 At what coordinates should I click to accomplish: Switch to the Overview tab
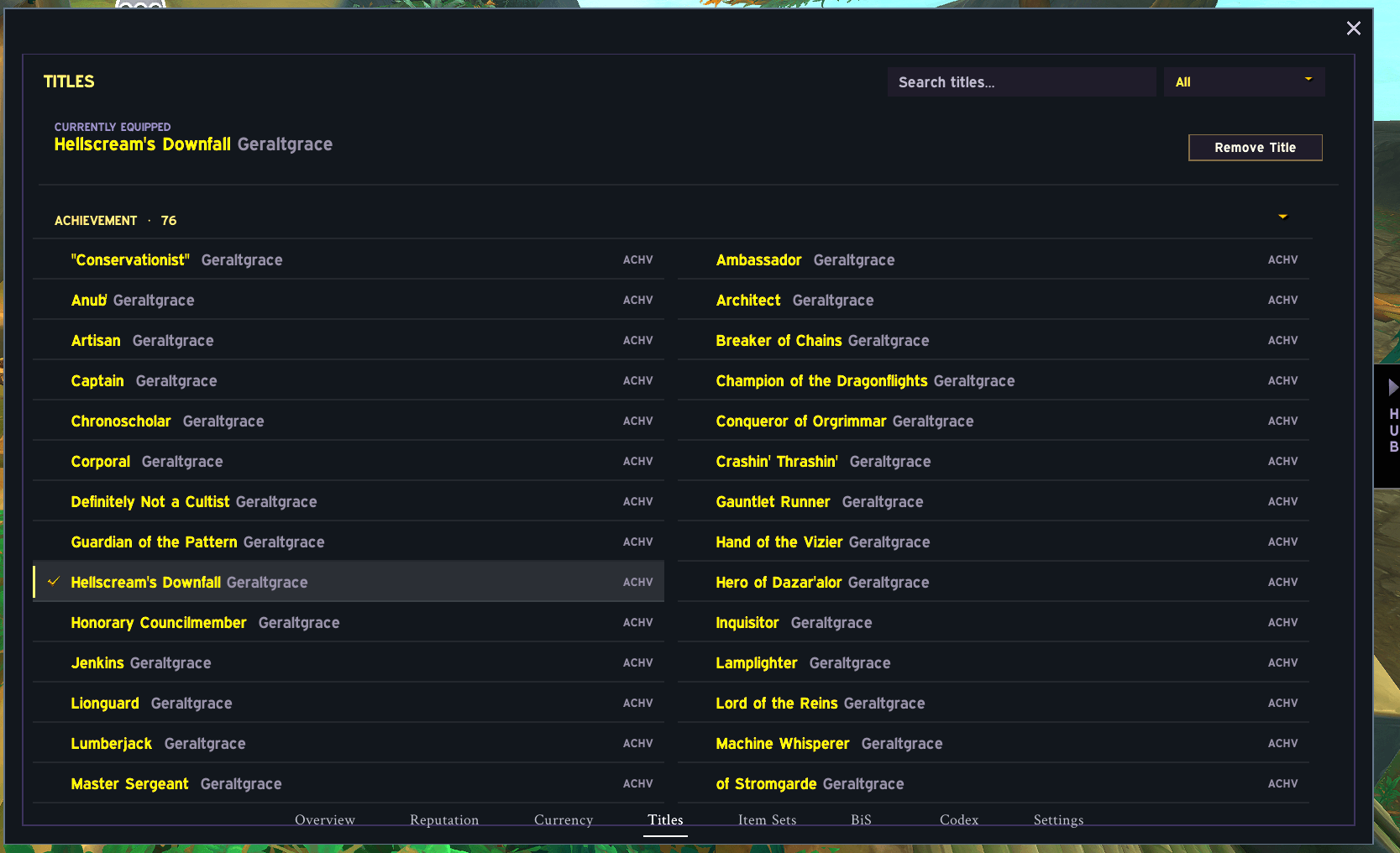pos(325,820)
